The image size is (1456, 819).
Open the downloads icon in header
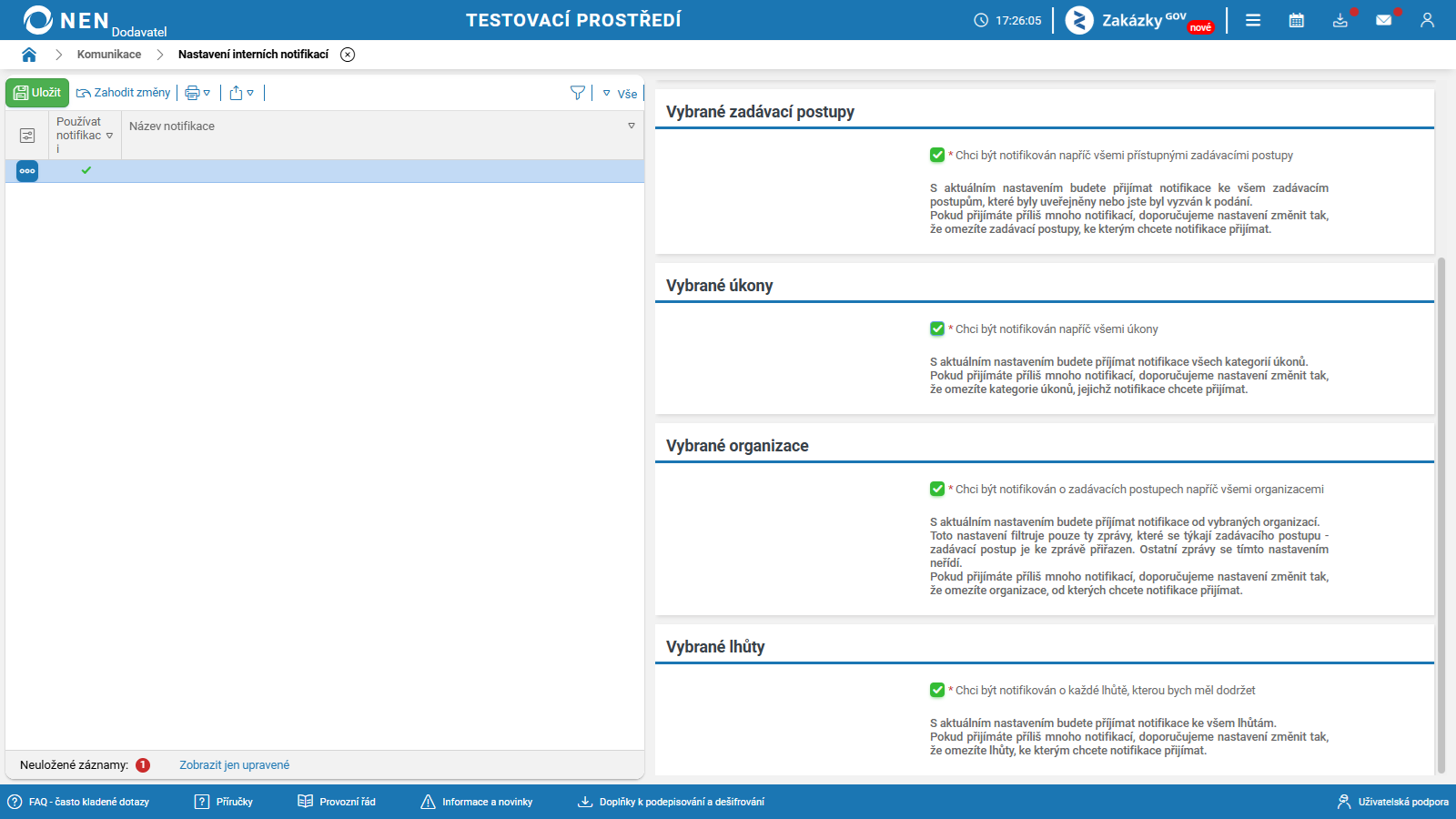[1340, 20]
